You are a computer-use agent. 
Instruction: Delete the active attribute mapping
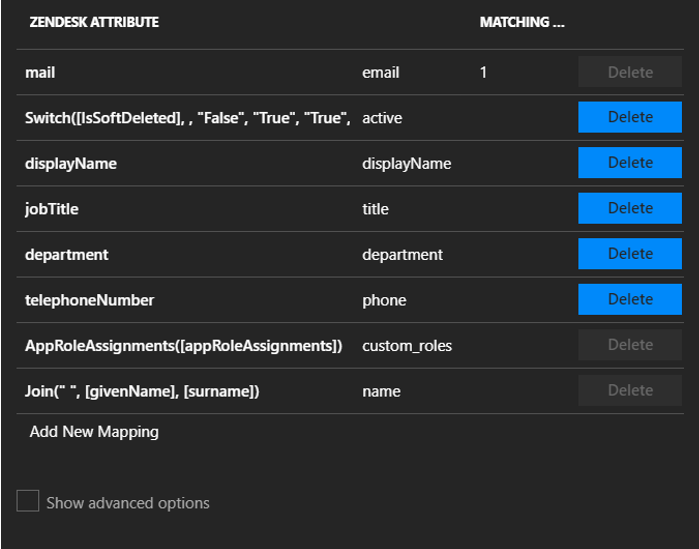[630, 117]
